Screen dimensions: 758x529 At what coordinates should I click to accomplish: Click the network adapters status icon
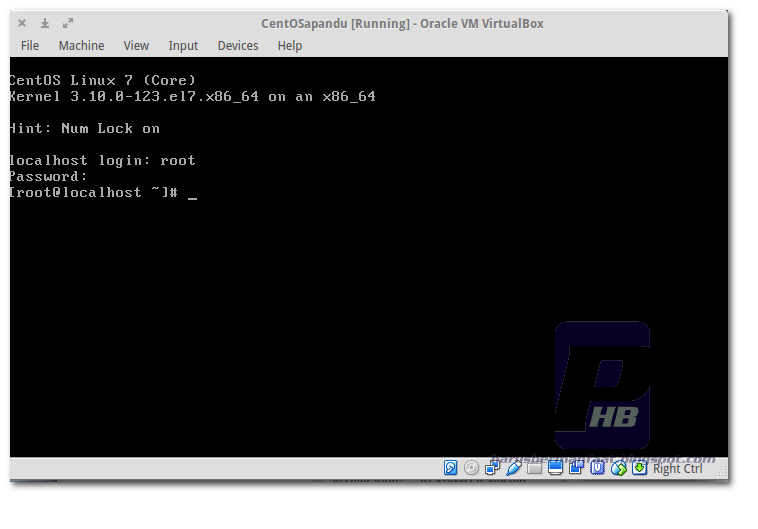point(492,468)
